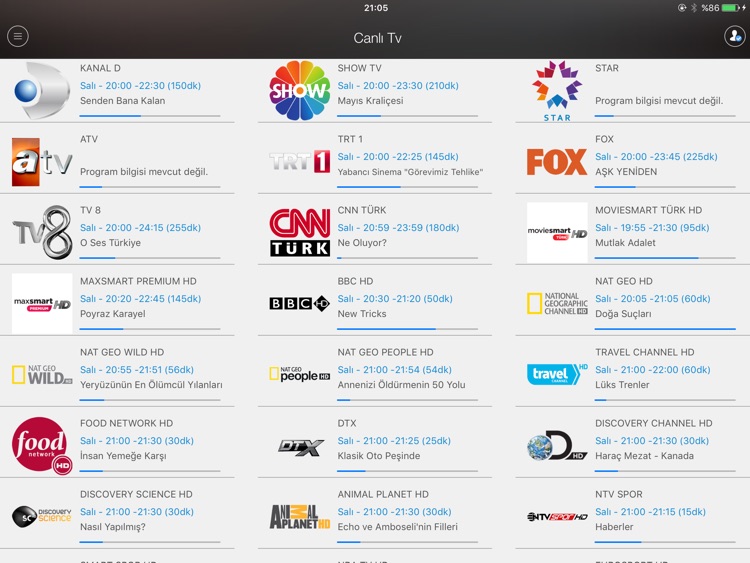Select 'Annenizi Öldürmenin 50 Yolu' program
This screenshot has height=563, width=750.
401,385
